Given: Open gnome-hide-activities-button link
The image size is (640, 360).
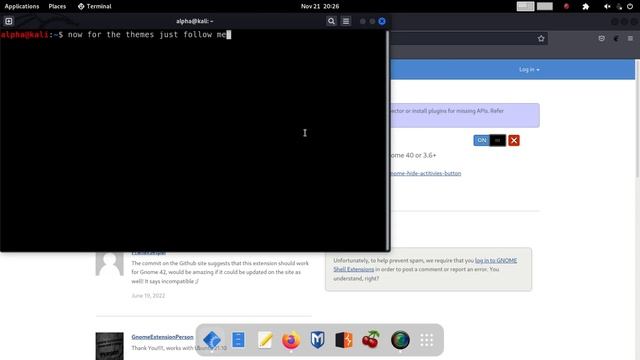Looking at the screenshot, I should point(426,173).
